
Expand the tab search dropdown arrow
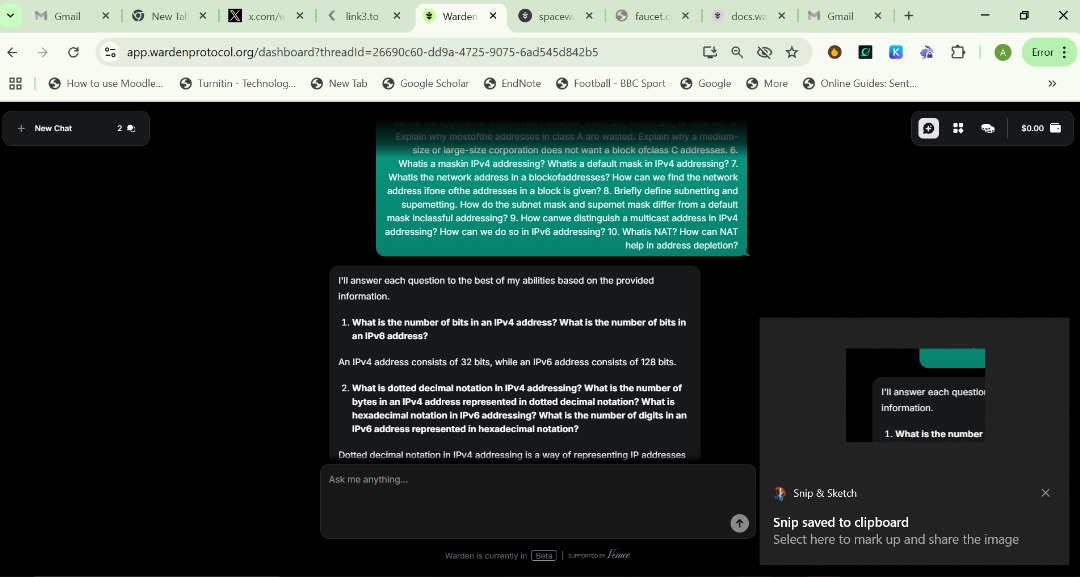(10, 16)
